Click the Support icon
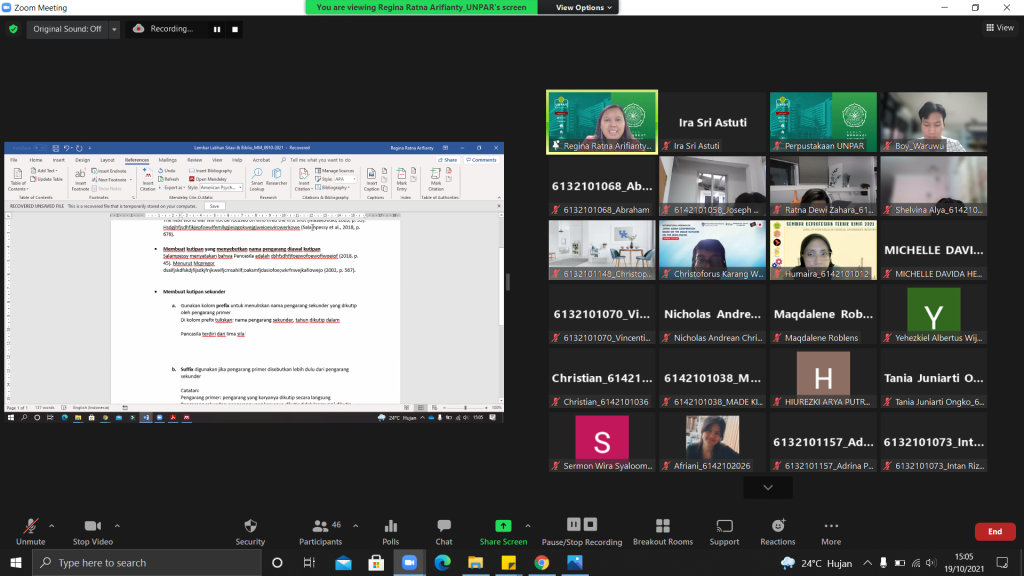The height and width of the screenshot is (576, 1024). pyautogui.click(x=724, y=526)
